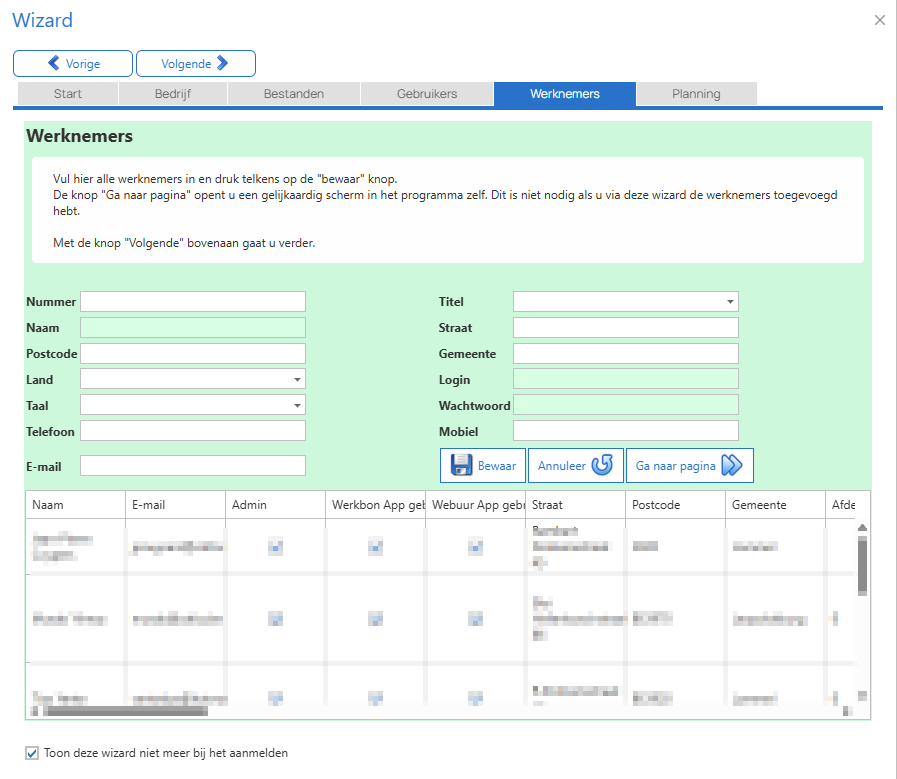Click the Straat input field
Screen dimensions: 897x779
(x=626, y=328)
